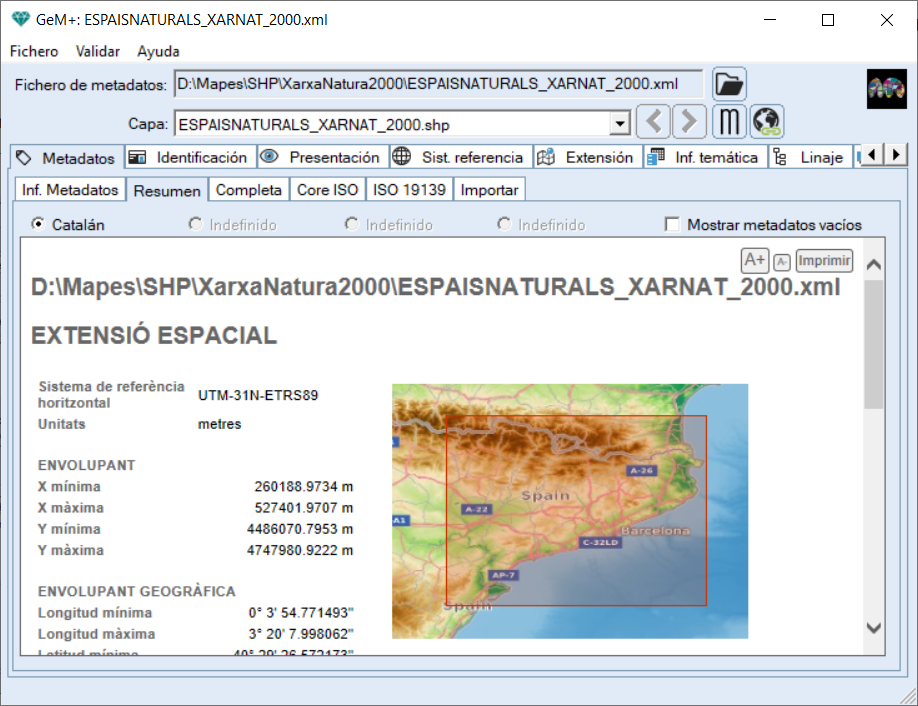Open the metadata file folder browser
The image size is (918, 706).
coord(729,84)
